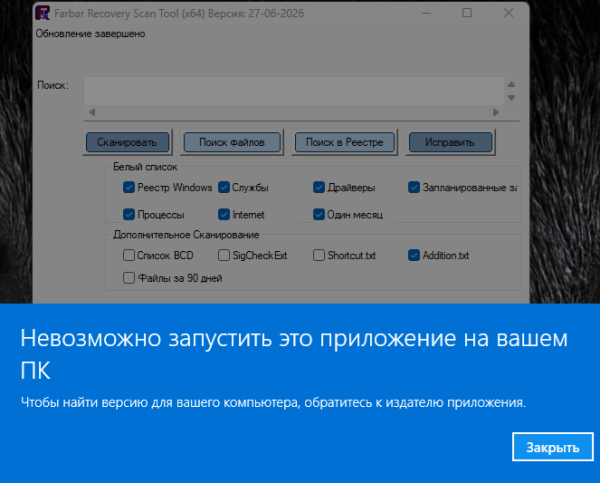Maximize the Farbar Recovery Scan Tool window
This screenshot has height=483, width=600.
[x=467, y=13]
